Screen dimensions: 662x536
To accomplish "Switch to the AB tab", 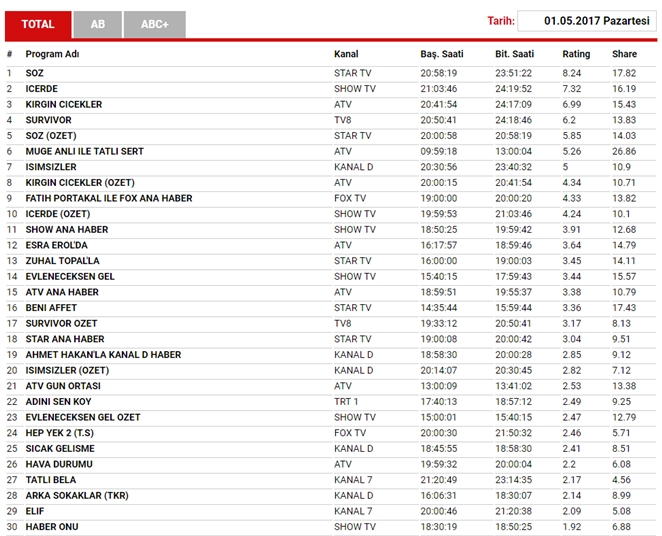I will [x=98, y=24].
